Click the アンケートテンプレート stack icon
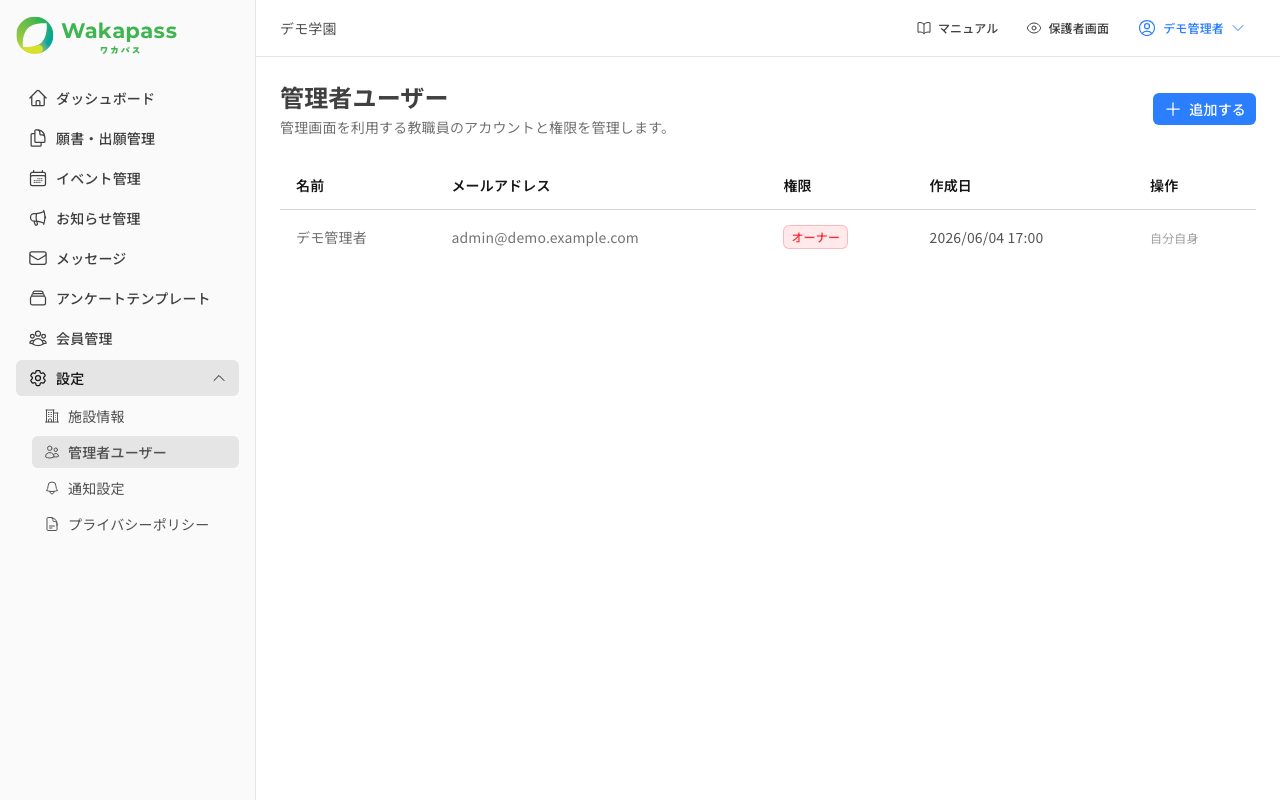The width and height of the screenshot is (1280, 800). click(x=38, y=298)
